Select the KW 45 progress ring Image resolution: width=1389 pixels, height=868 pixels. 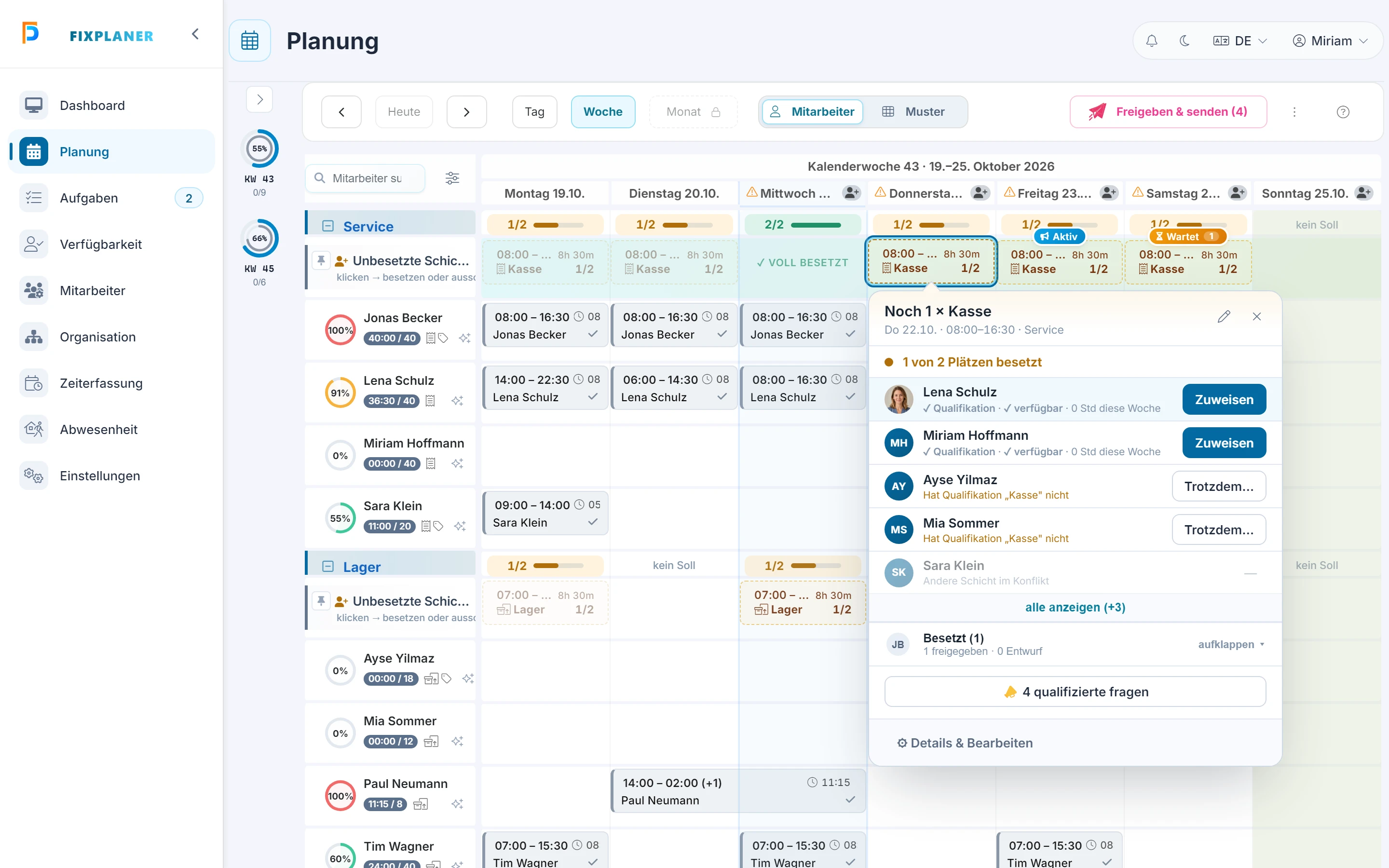coord(259,238)
